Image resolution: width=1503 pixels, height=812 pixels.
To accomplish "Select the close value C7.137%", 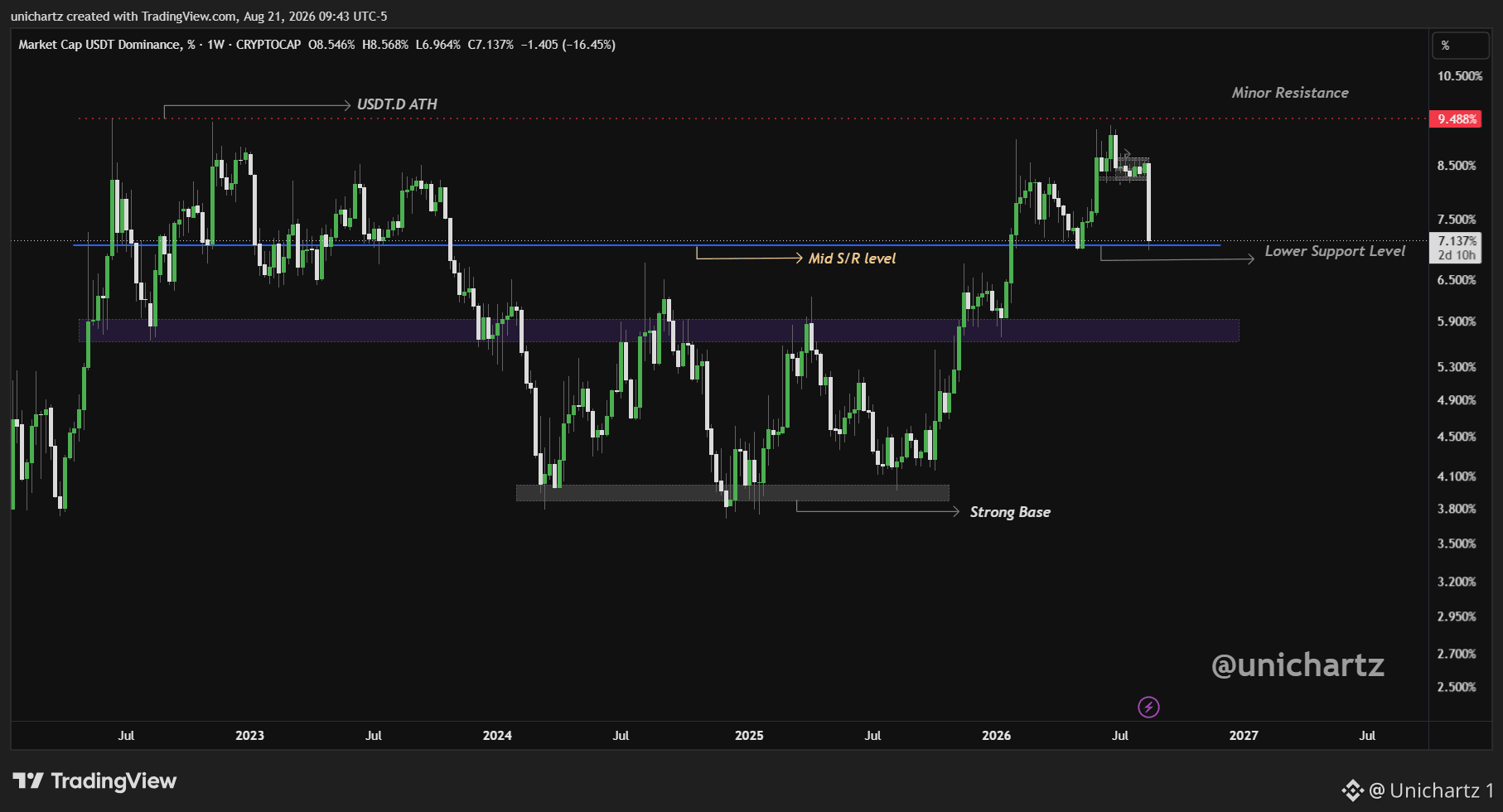I will [491, 45].
